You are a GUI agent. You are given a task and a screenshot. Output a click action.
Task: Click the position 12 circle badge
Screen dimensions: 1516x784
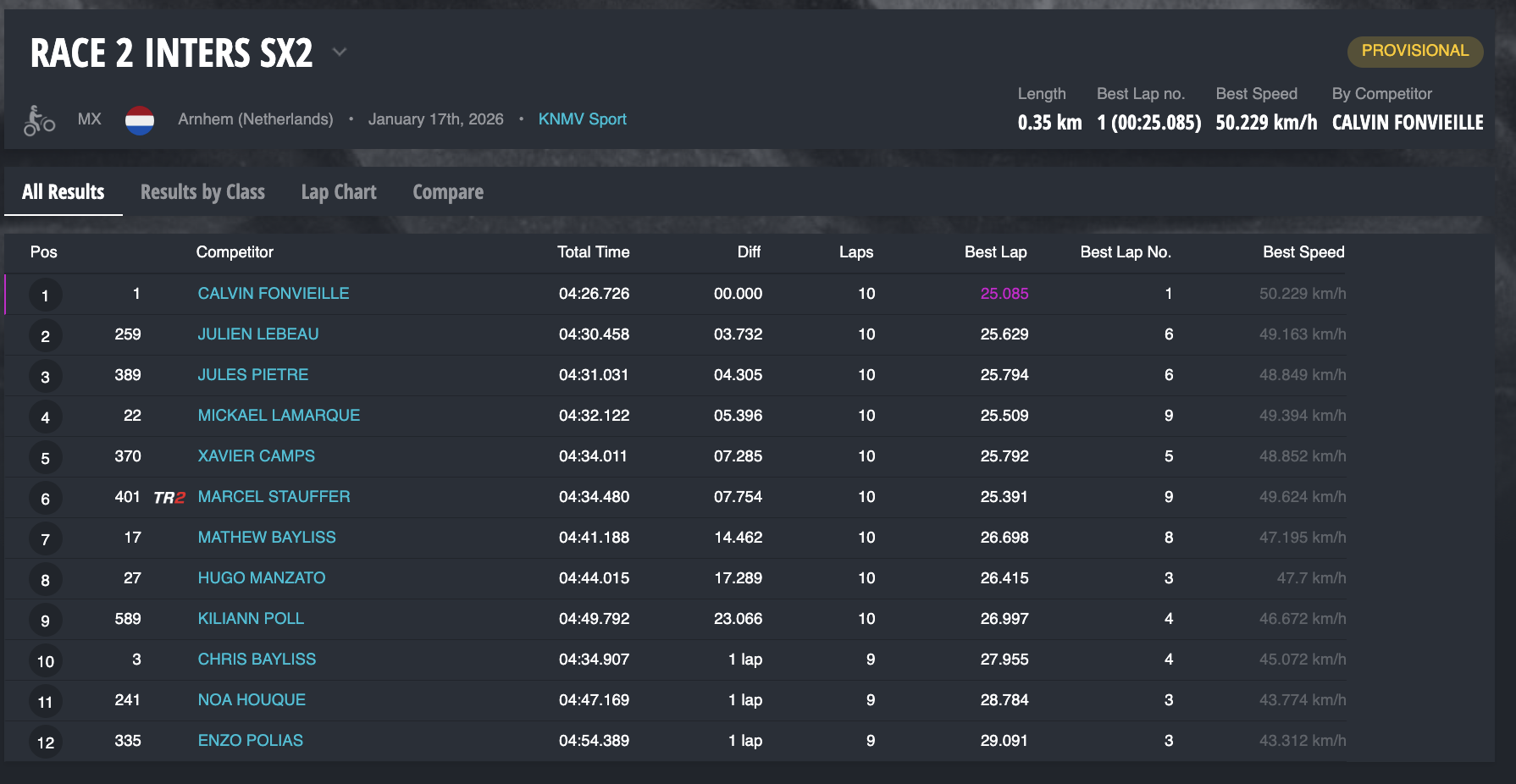point(45,743)
